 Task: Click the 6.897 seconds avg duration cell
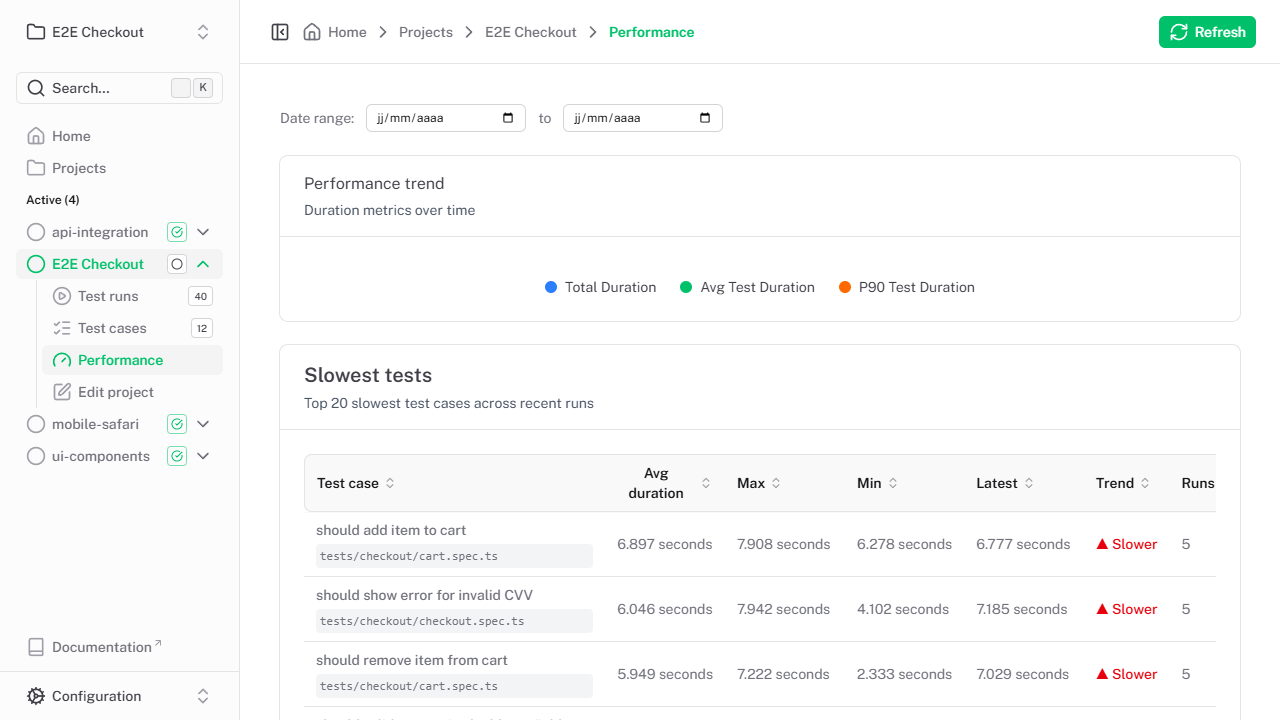(x=665, y=544)
